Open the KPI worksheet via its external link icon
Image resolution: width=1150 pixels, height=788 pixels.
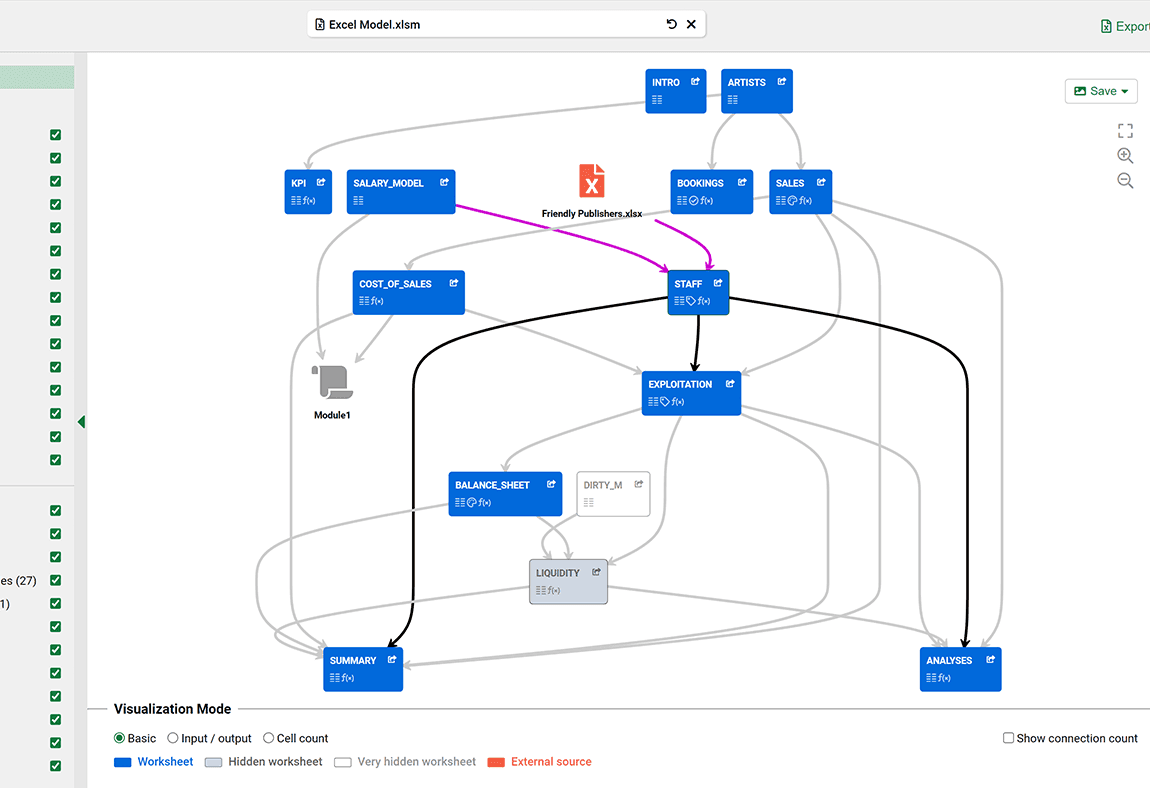point(321,181)
